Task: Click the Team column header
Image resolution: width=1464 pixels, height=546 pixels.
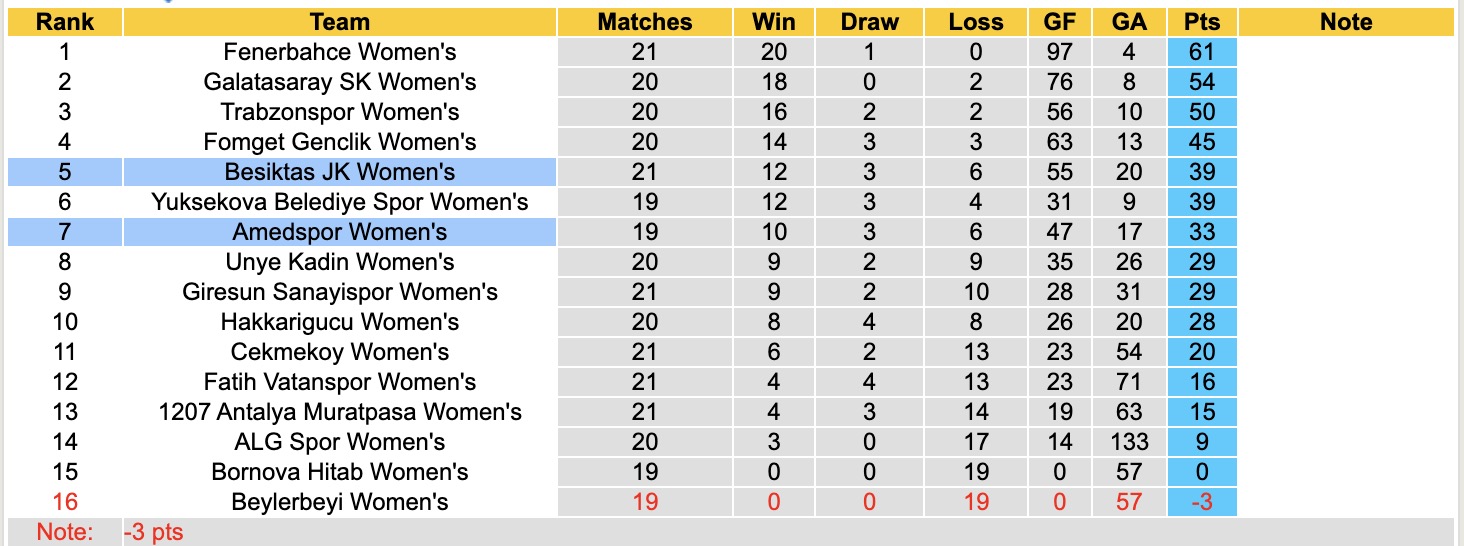Action: tap(340, 22)
